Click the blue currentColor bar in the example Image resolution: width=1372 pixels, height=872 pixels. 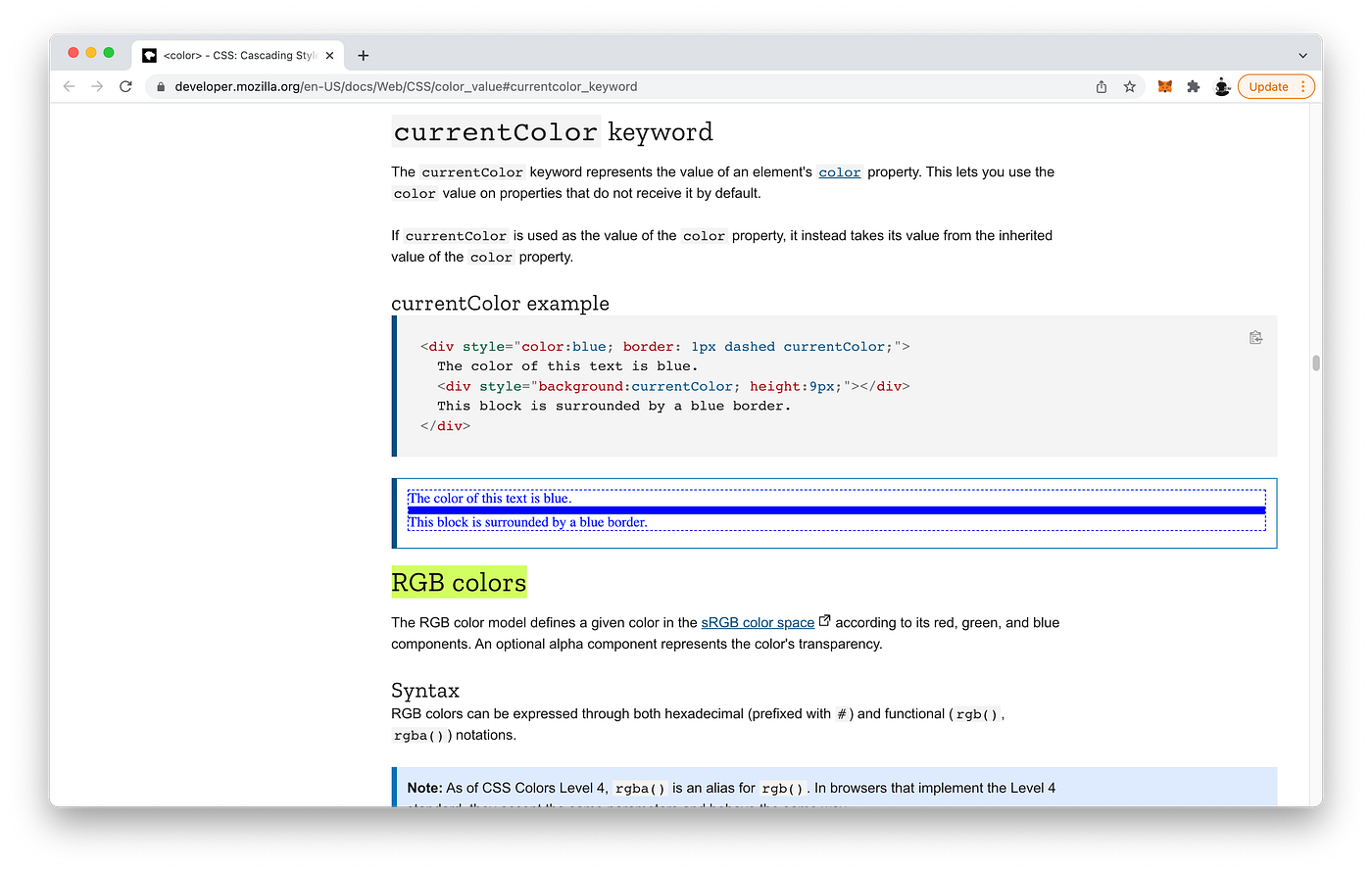835,510
